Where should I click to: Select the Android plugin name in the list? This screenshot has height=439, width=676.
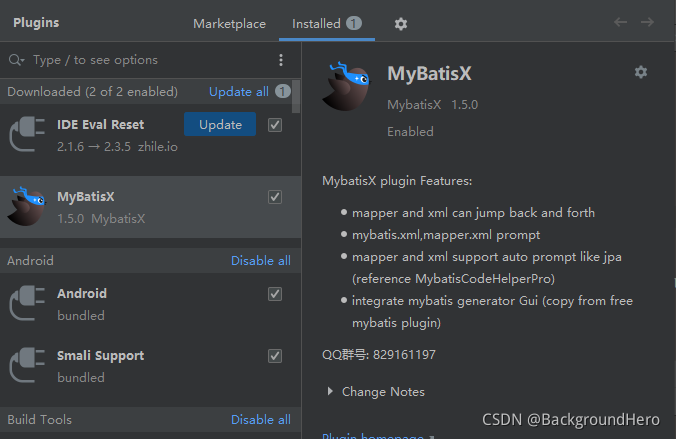(82, 294)
